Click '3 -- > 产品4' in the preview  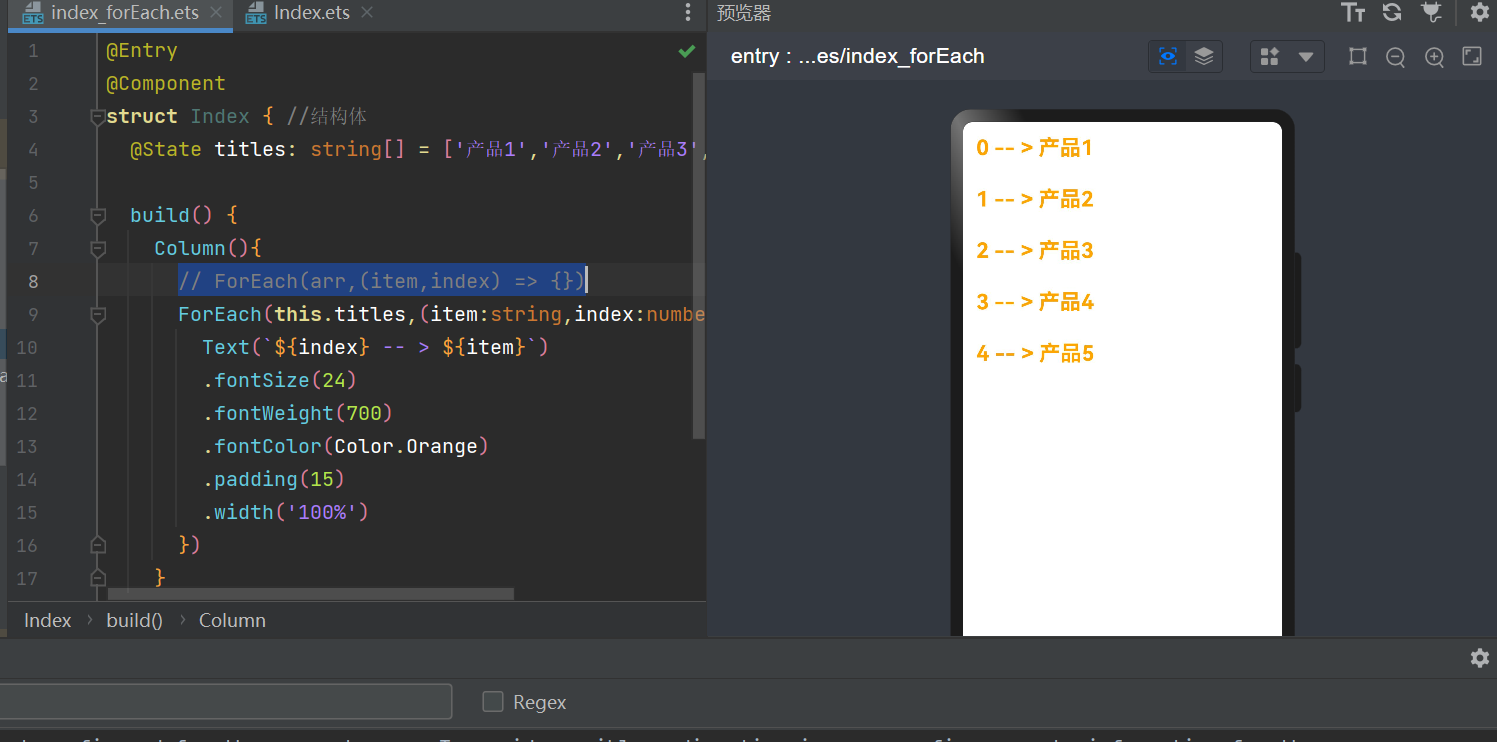[1035, 302]
